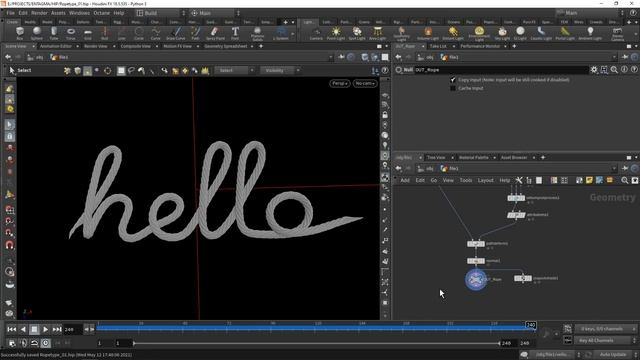640x360 pixels.
Task: Jump to the last frame
Action: click(x=57, y=329)
